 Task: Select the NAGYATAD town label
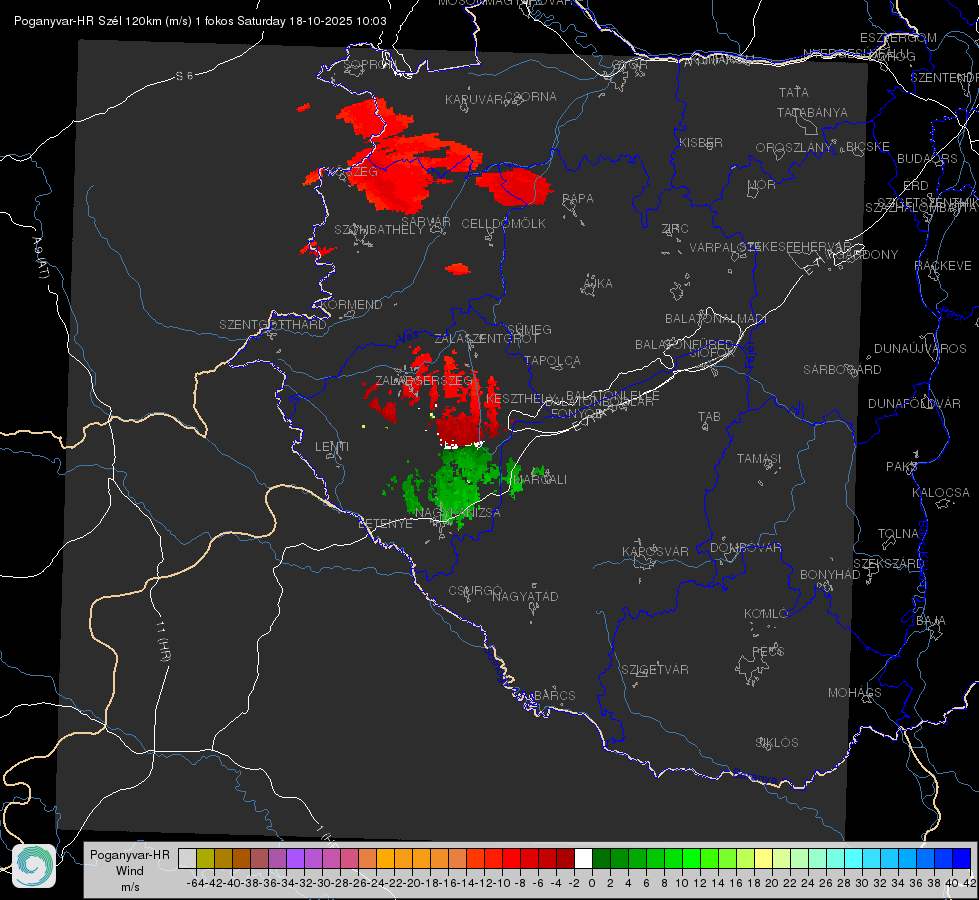coord(525,596)
